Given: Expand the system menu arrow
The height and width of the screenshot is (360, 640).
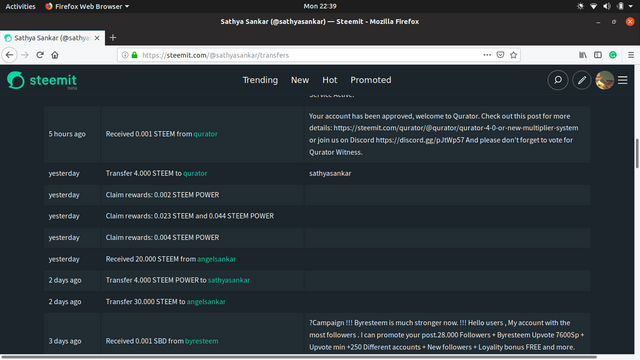Looking at the screenshot, I should [631, 7].
